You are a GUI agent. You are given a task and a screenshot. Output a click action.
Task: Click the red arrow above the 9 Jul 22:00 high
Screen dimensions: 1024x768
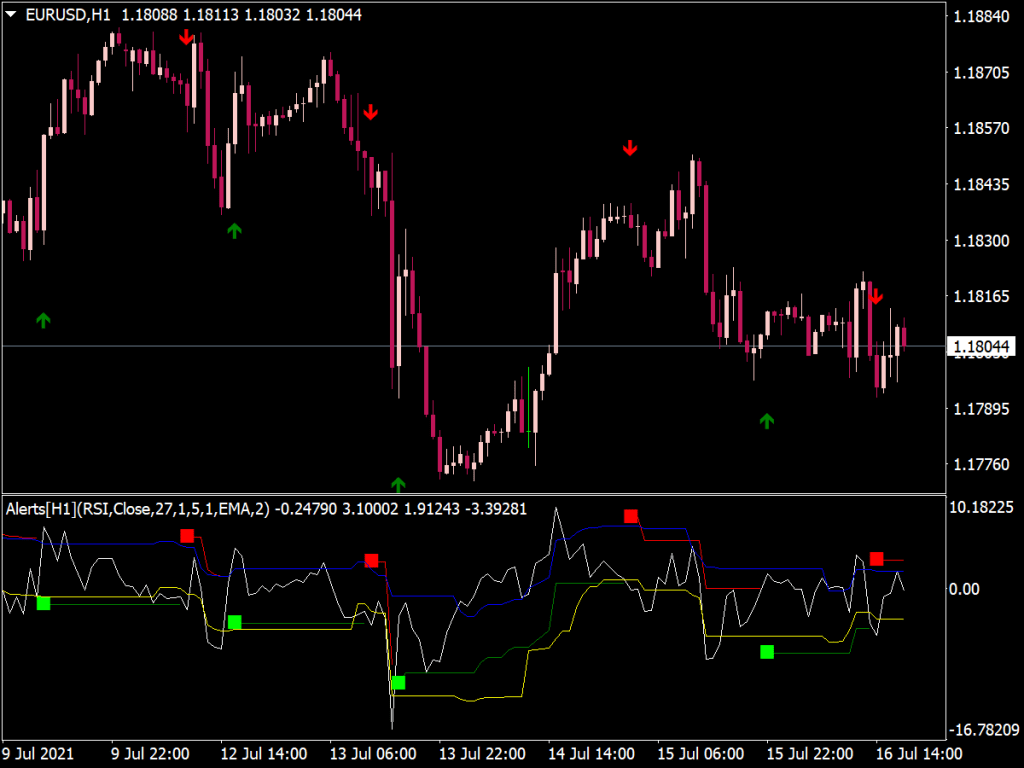click(186, 38)
